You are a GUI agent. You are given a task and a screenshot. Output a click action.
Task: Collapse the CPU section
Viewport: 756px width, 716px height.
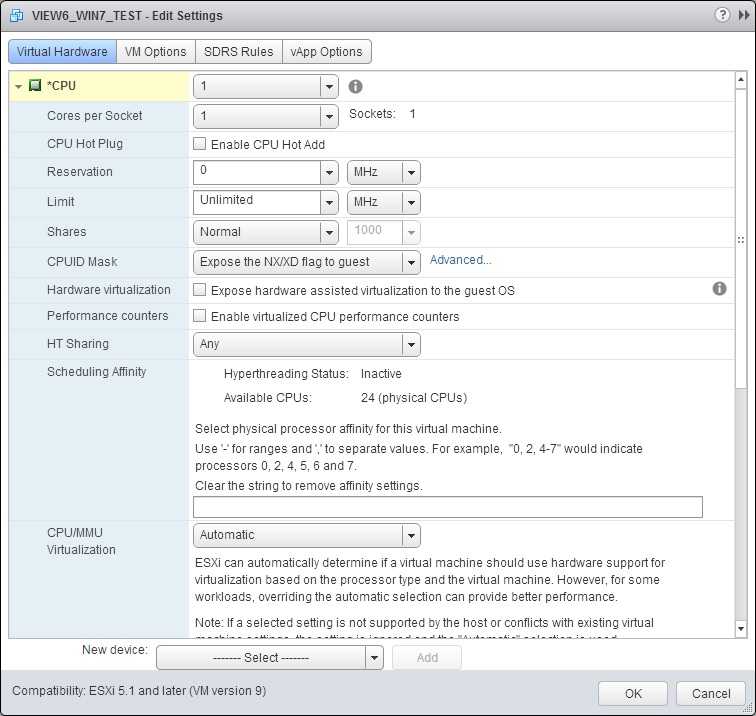pos(18,87)
